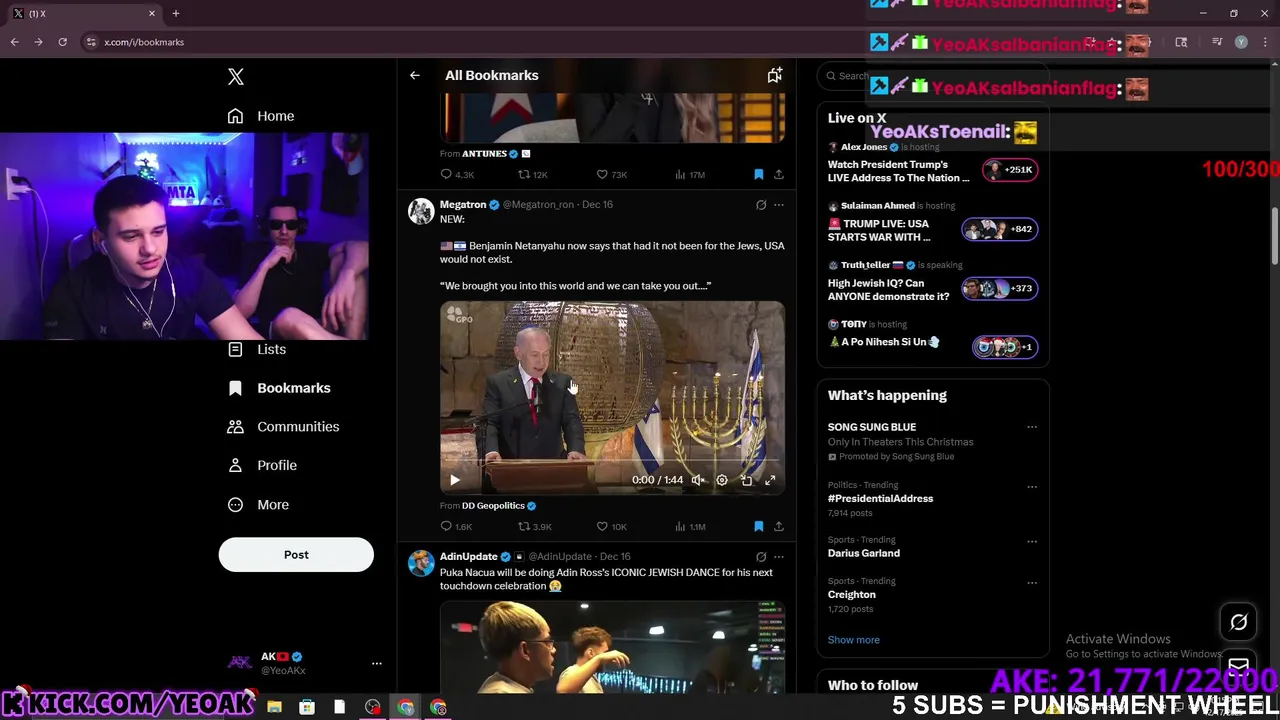Like Megatron's post with 10K likes
Image resolution: width=1280 pixels, height=720 pixels.
click(x=611, y=526)
